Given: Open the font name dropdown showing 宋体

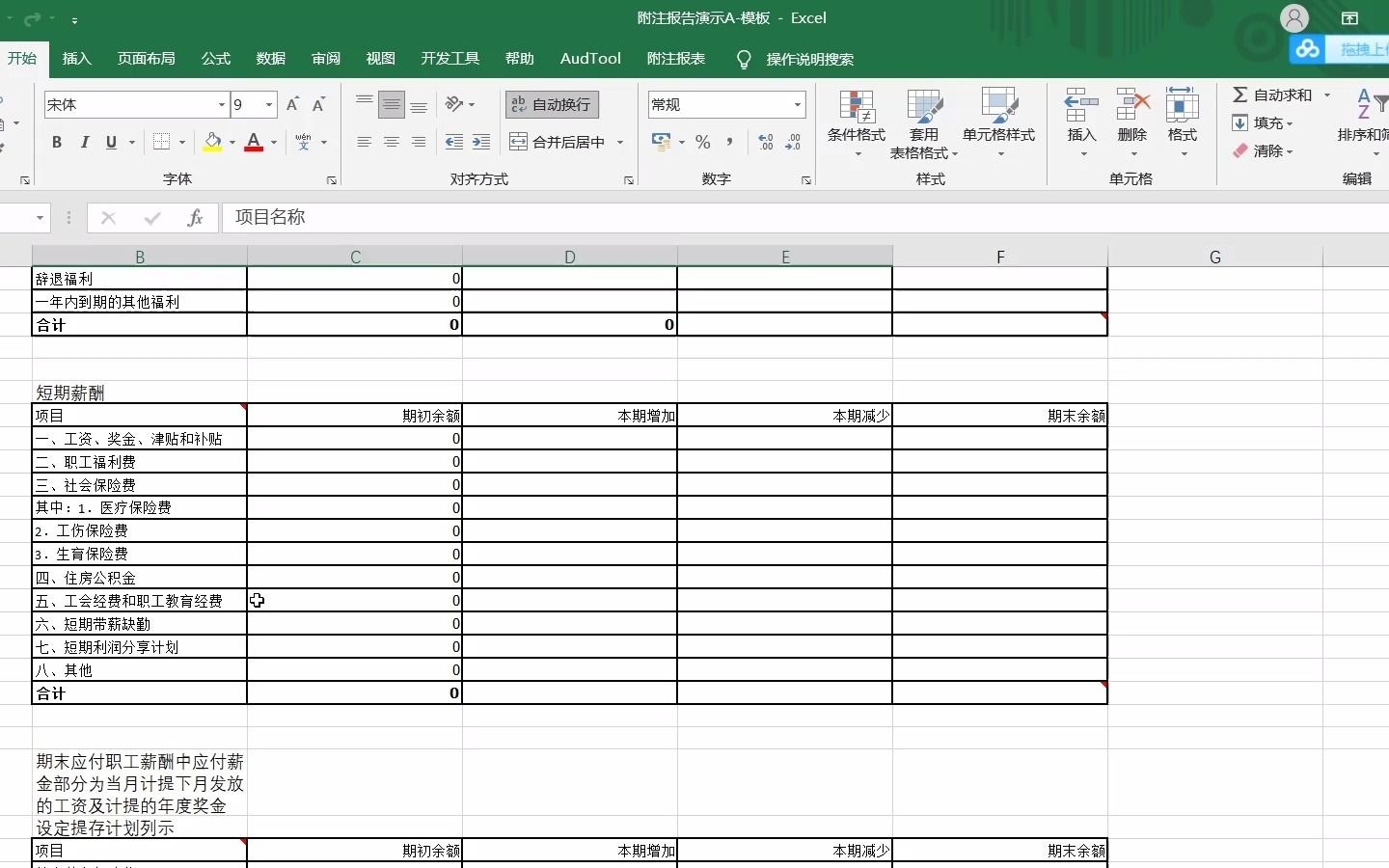Looking at the screenshot, I should tap(130, 104).
